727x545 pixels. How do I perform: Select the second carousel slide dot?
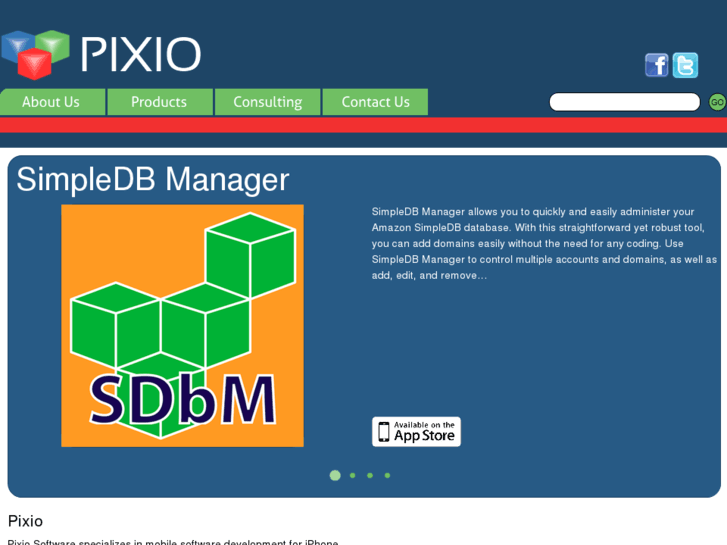tap(353, 475)
